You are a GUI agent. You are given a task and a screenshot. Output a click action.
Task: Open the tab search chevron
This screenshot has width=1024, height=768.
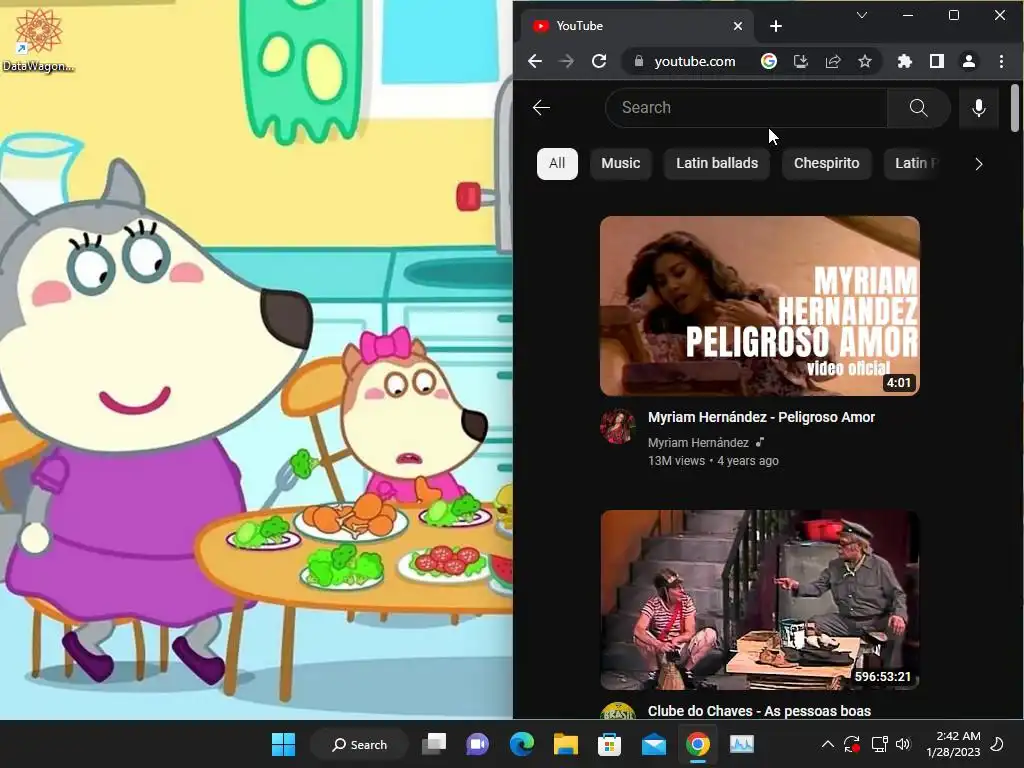point(861,15)
